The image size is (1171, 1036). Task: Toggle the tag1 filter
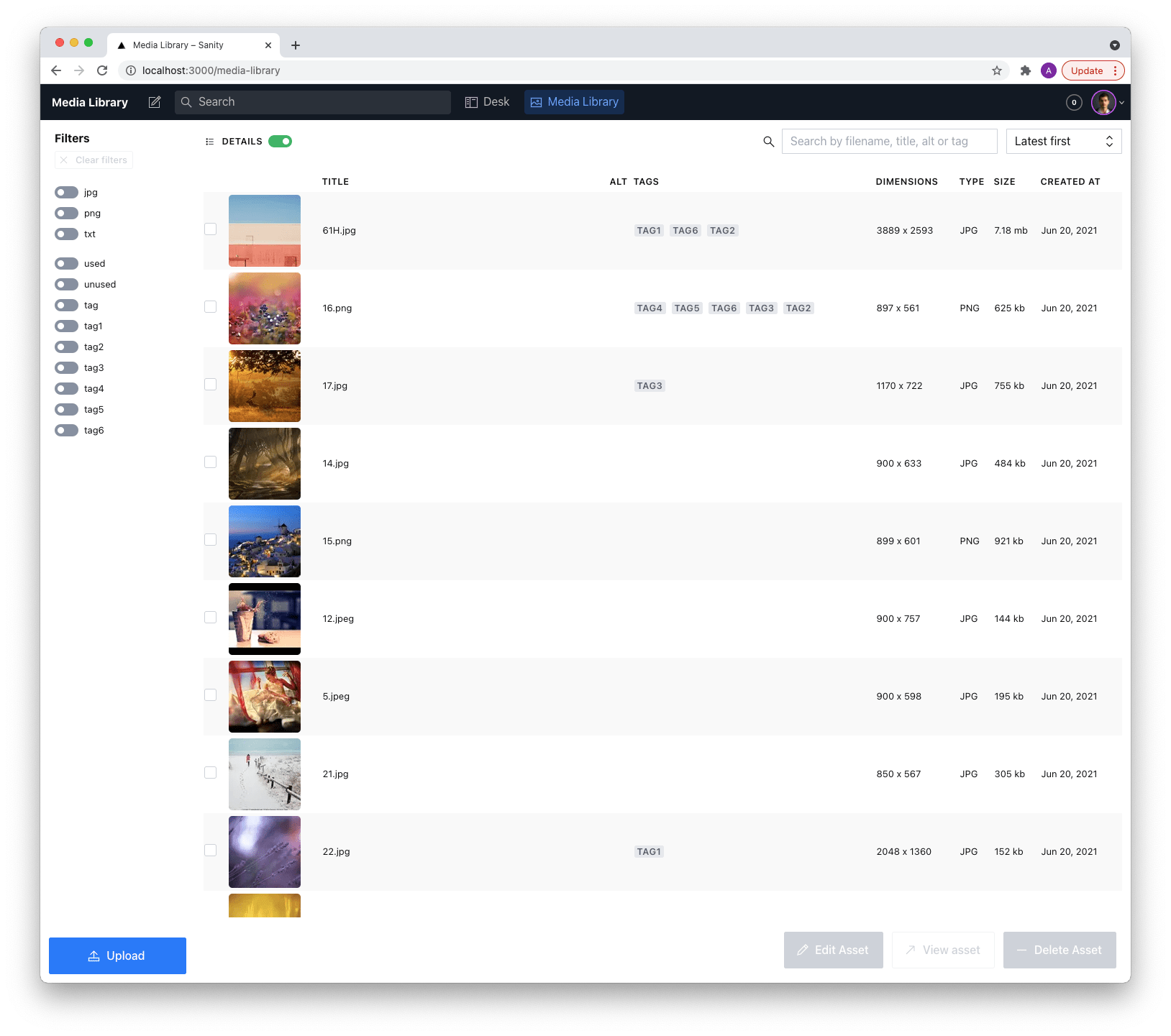coord(67,326)
